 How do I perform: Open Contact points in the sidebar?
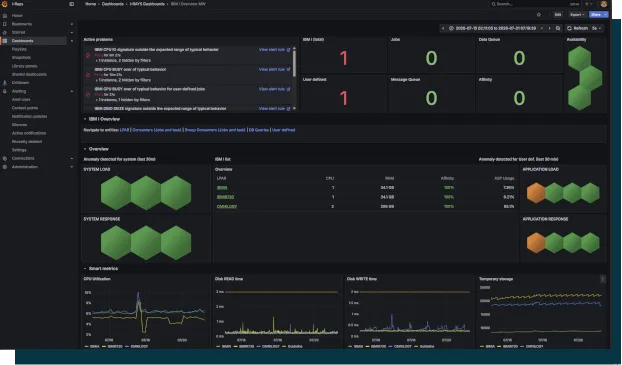click(25, 108)
